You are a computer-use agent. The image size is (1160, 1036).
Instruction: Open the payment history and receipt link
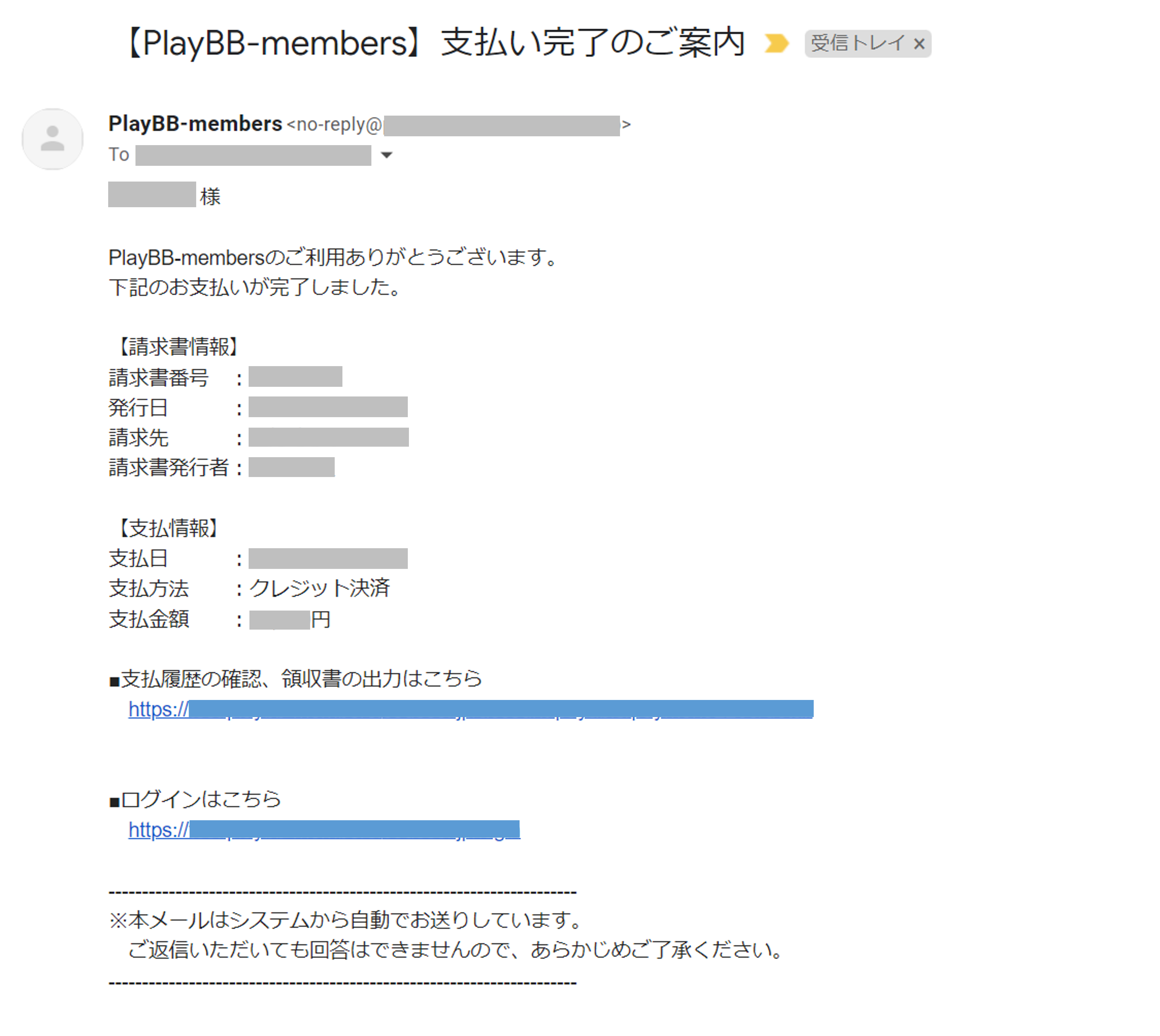[x=471, y=709]
